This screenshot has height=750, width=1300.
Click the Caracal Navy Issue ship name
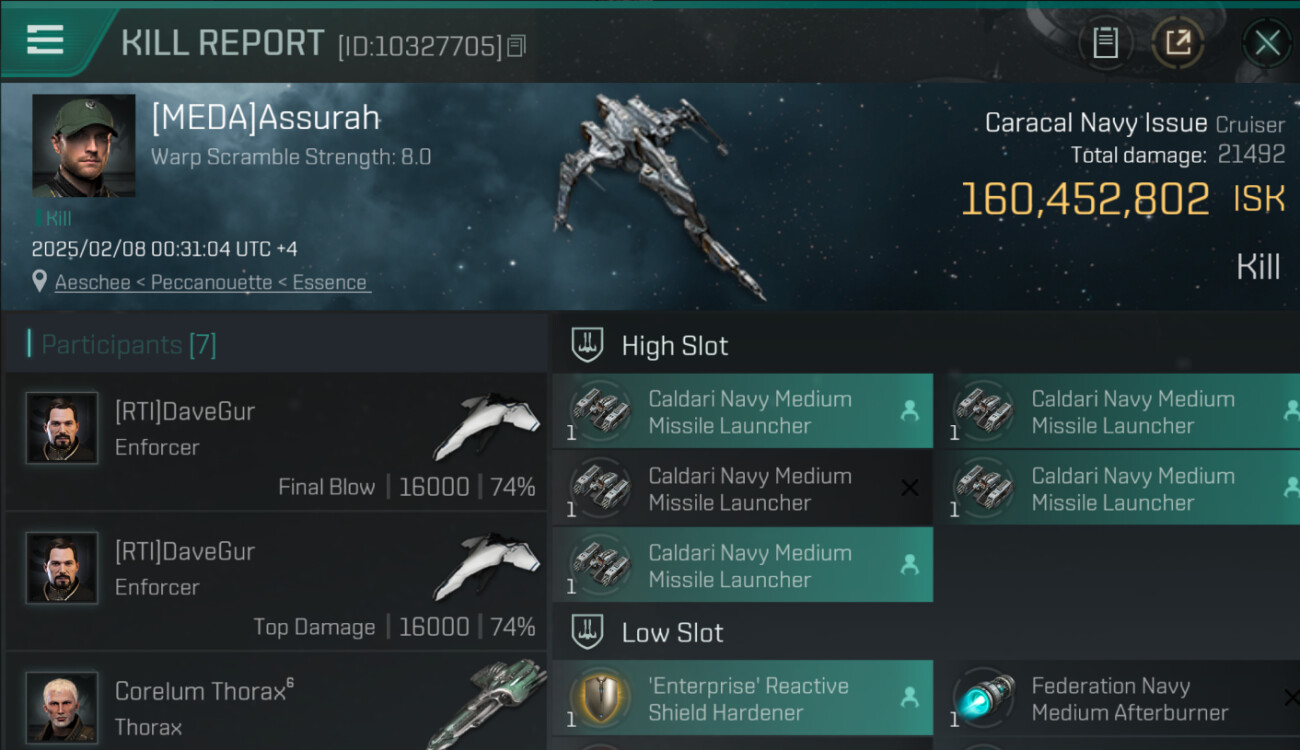click(x=1095, y=123)
